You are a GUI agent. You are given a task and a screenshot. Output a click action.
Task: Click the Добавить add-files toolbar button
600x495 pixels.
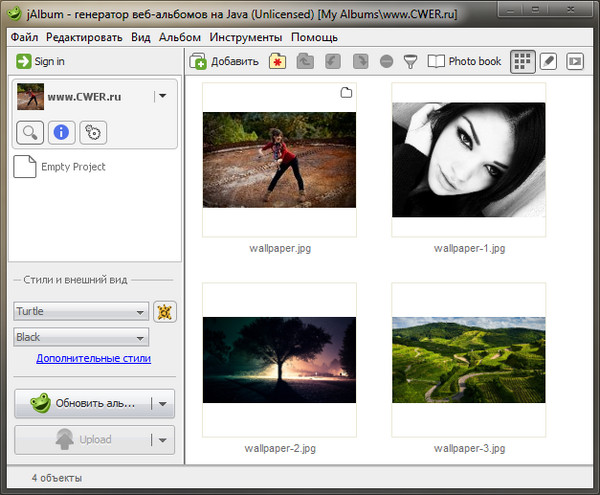coord(224,61)
